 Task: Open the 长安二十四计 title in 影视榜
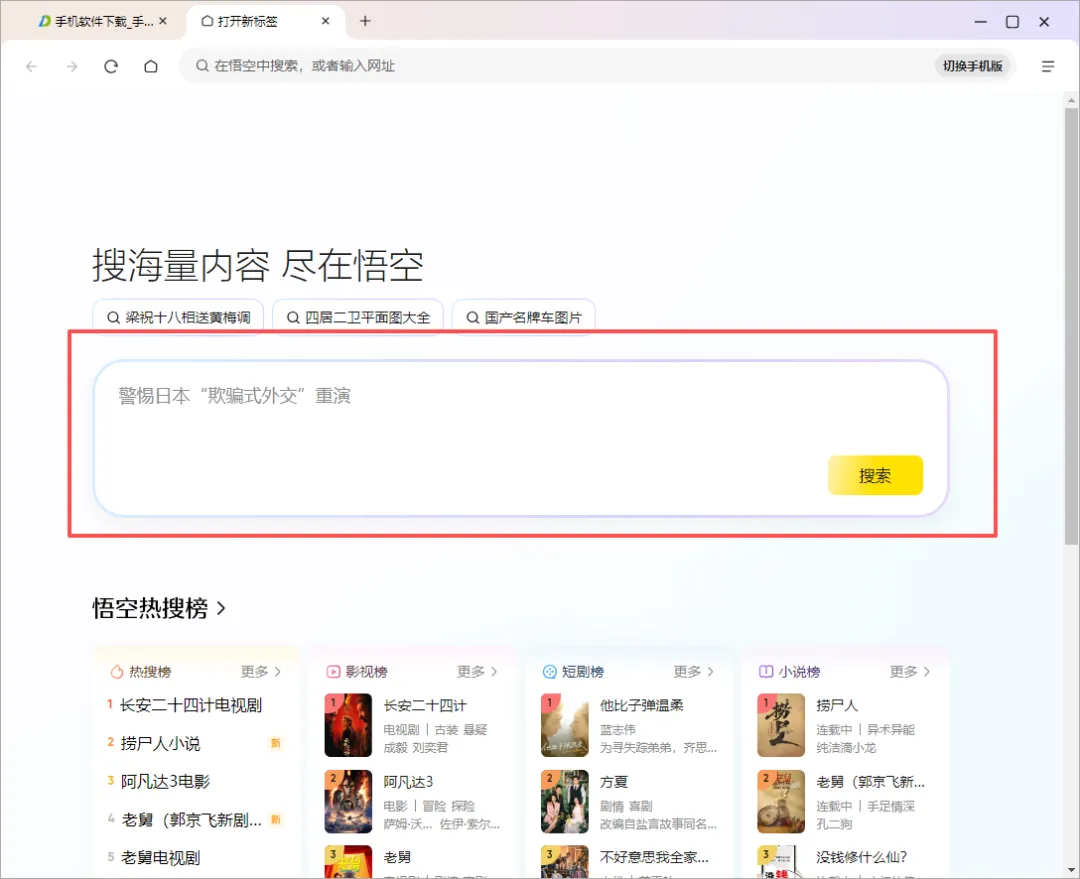[x=425, y=705]
